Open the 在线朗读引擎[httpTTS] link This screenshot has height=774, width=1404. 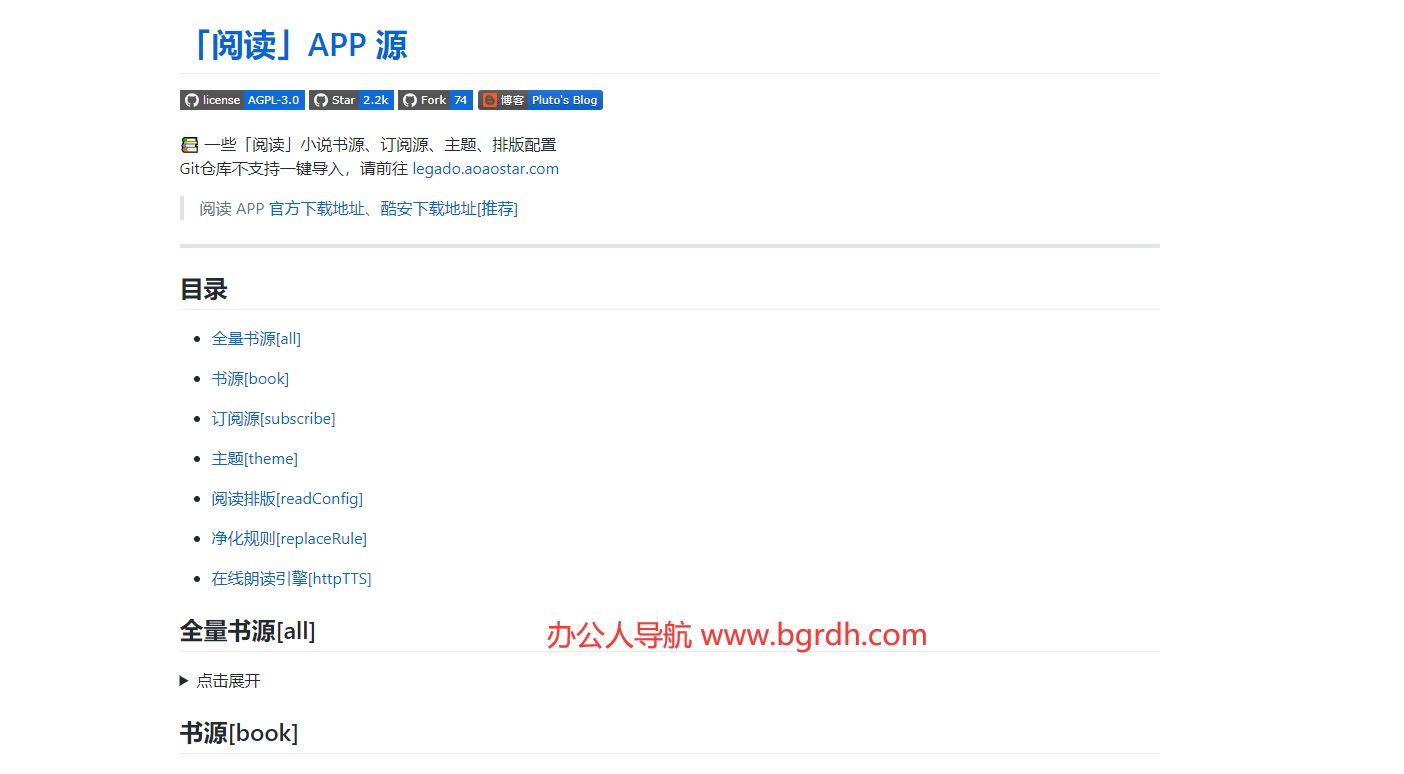coord(292,578)
